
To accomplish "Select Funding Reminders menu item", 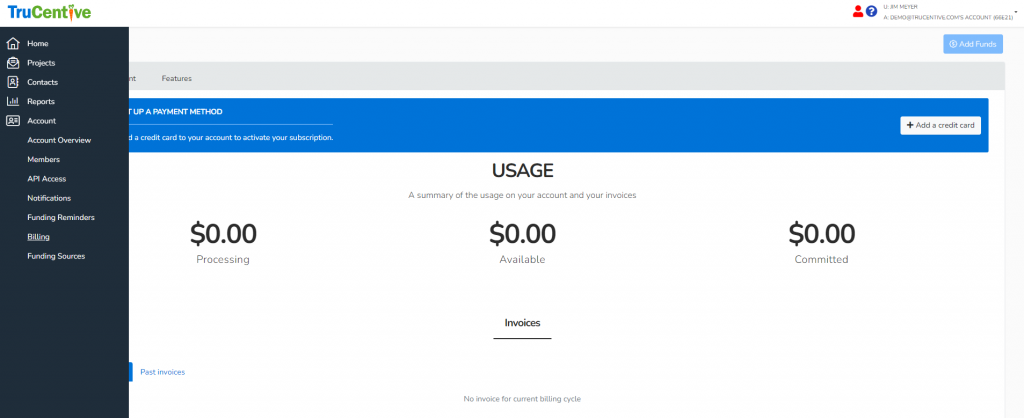I will 61,217.
